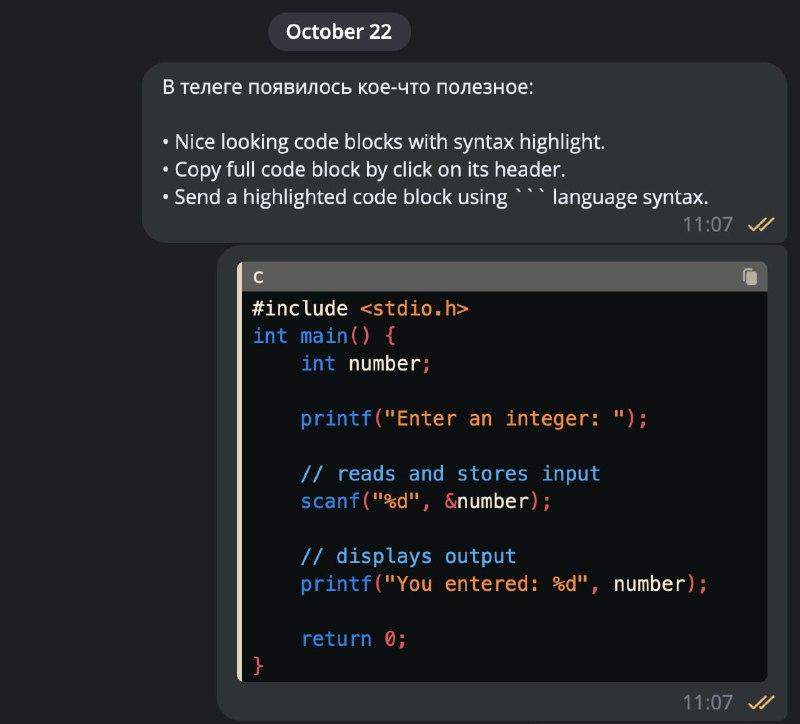The image size is (800, 724).
Task: Click the "Send a highlighted code block" bullet line
Action: point(435,197)
